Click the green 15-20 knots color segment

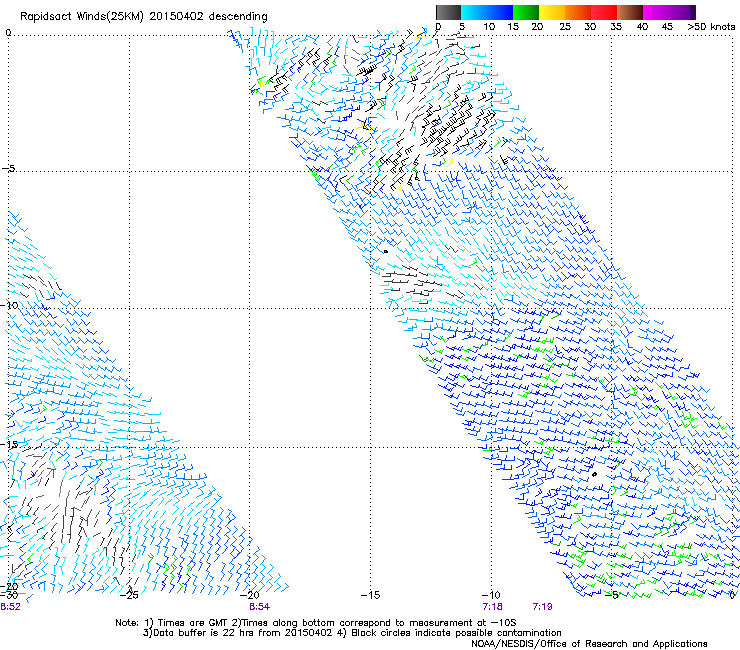[x=526, y=12]
